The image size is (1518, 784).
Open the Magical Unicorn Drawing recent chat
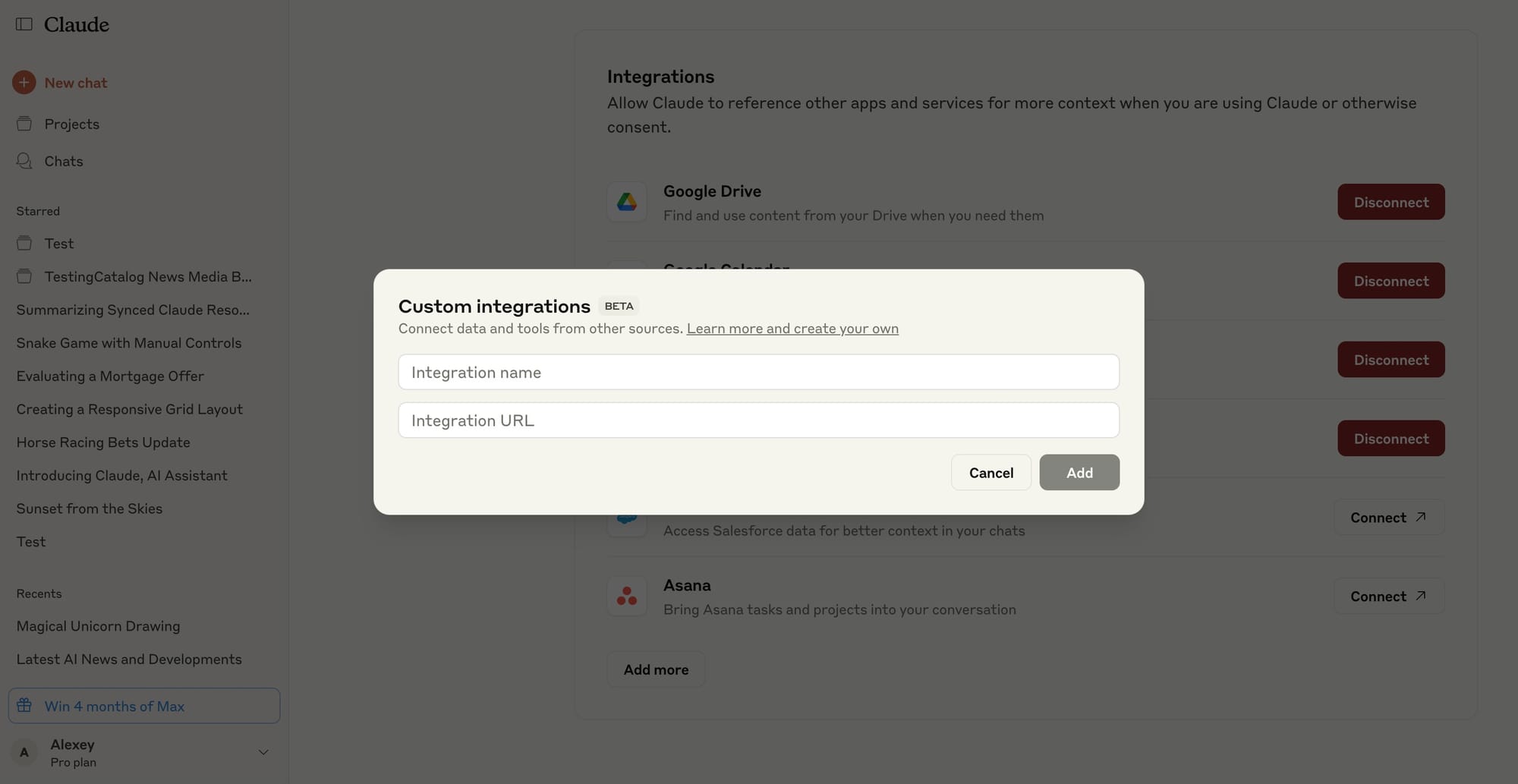pos(99,626)
